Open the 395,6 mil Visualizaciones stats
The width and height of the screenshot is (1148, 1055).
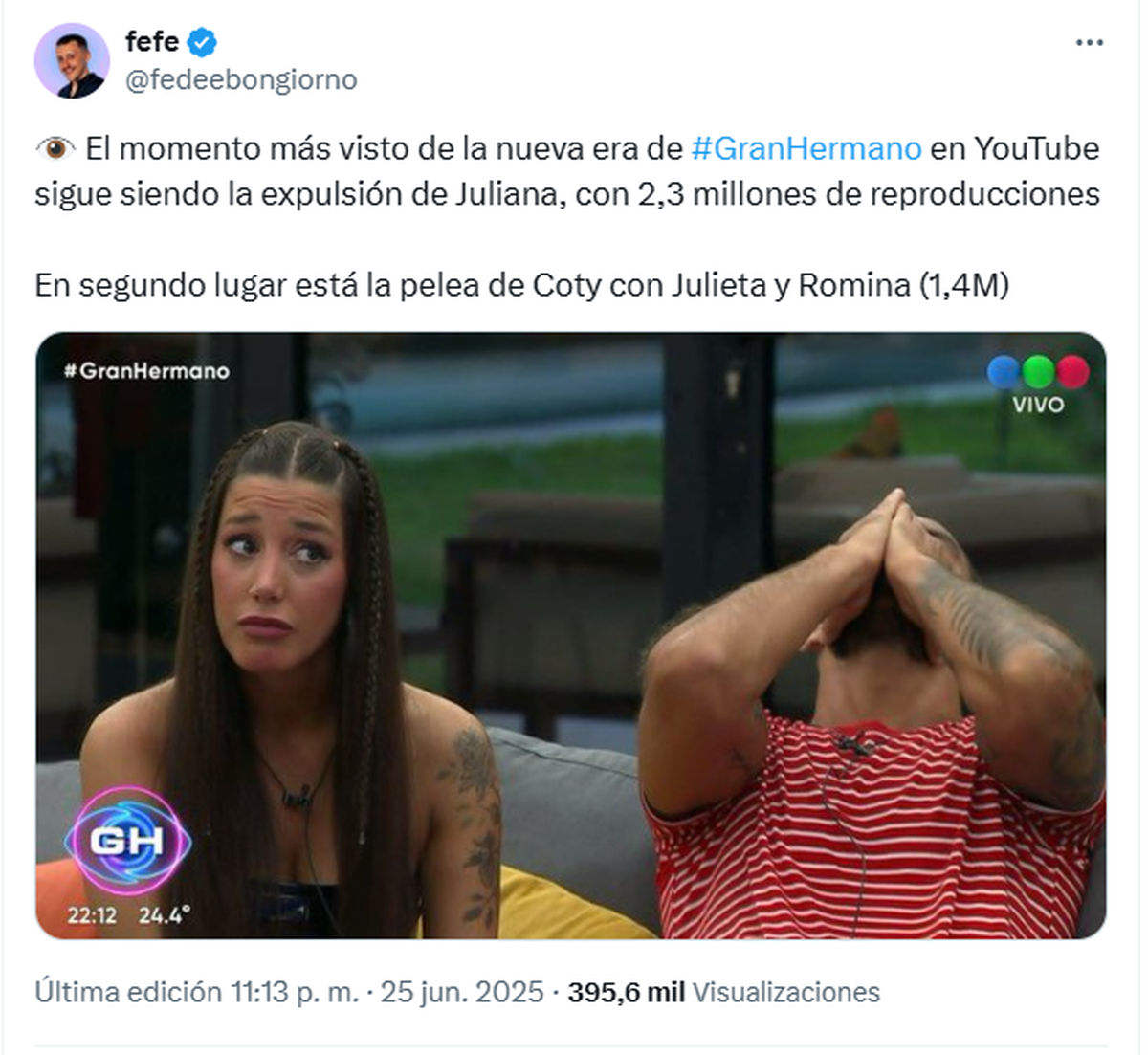723,992
